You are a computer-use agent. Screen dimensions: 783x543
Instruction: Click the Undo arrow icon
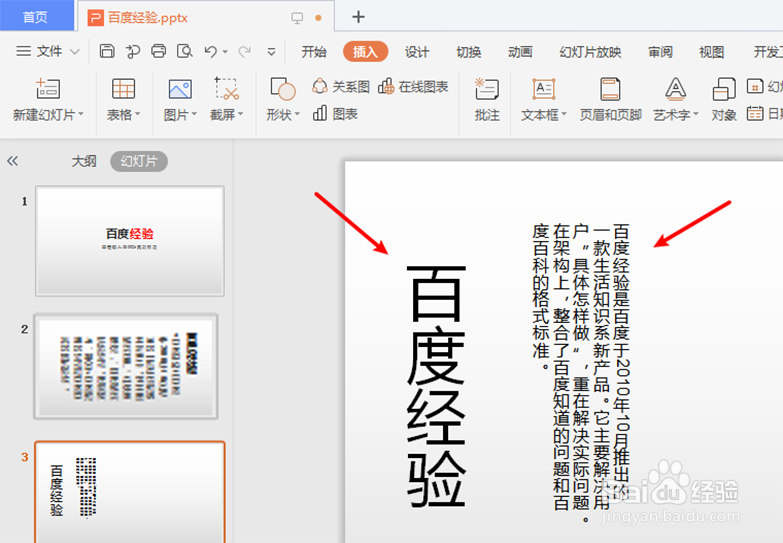pos(211,51)
